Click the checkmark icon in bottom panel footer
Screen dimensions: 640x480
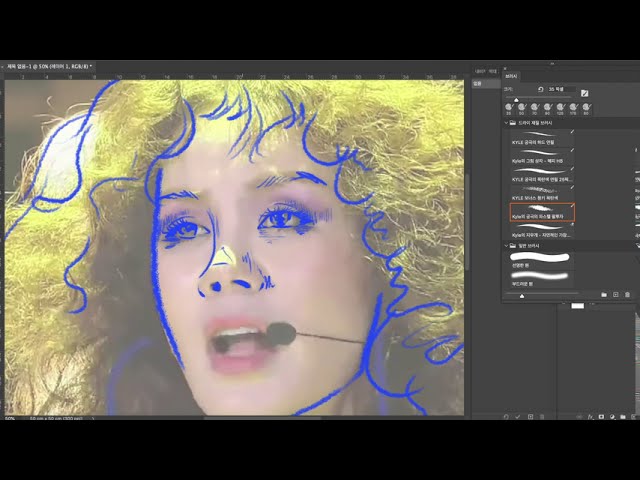(x=518, y=417)
